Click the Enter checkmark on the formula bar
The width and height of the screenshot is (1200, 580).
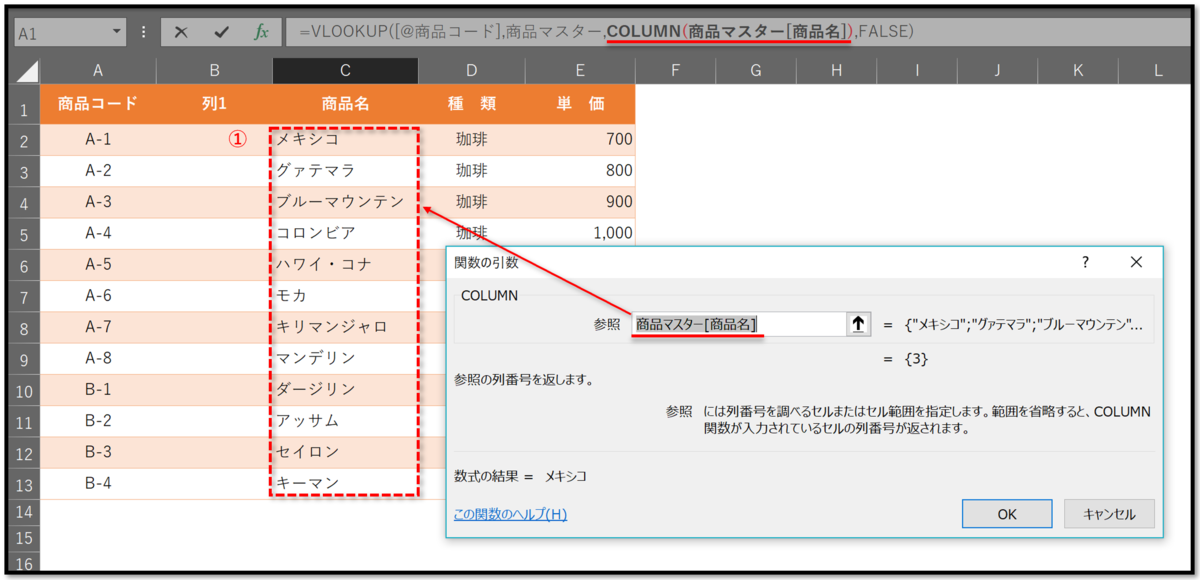point(222,31)
